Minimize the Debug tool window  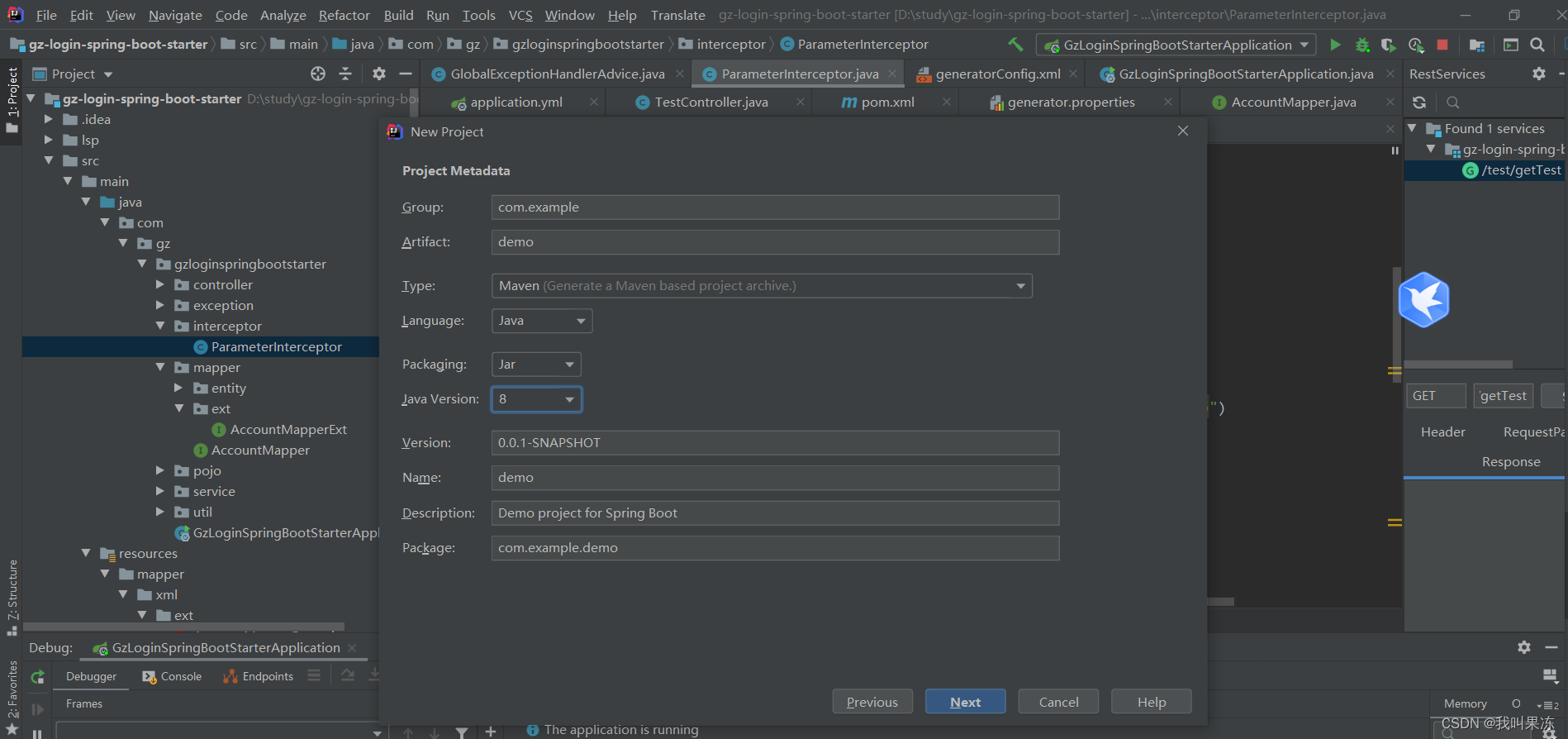pyautogui.click(x=1551, y=647)
